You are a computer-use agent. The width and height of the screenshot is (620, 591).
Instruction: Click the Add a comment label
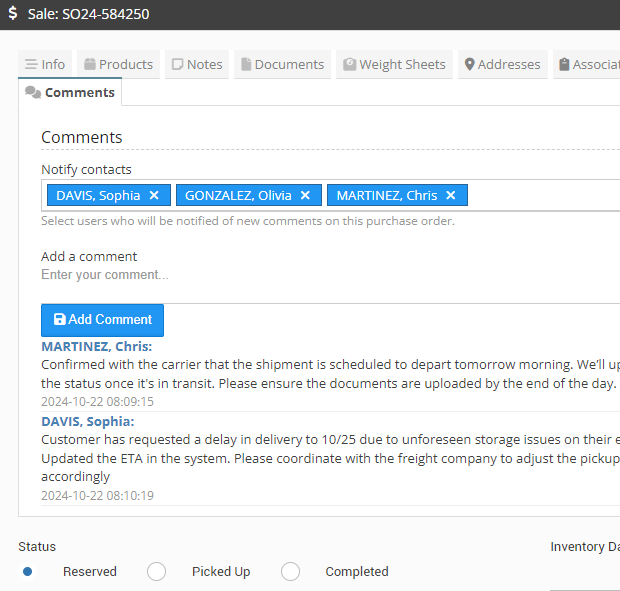[x=89, y=257]
